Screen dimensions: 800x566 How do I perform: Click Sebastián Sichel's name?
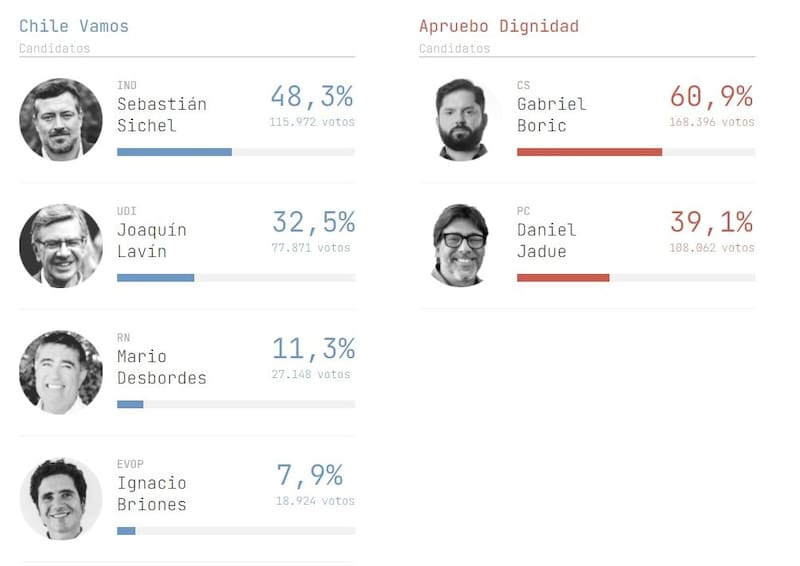[x=161, y=115]
